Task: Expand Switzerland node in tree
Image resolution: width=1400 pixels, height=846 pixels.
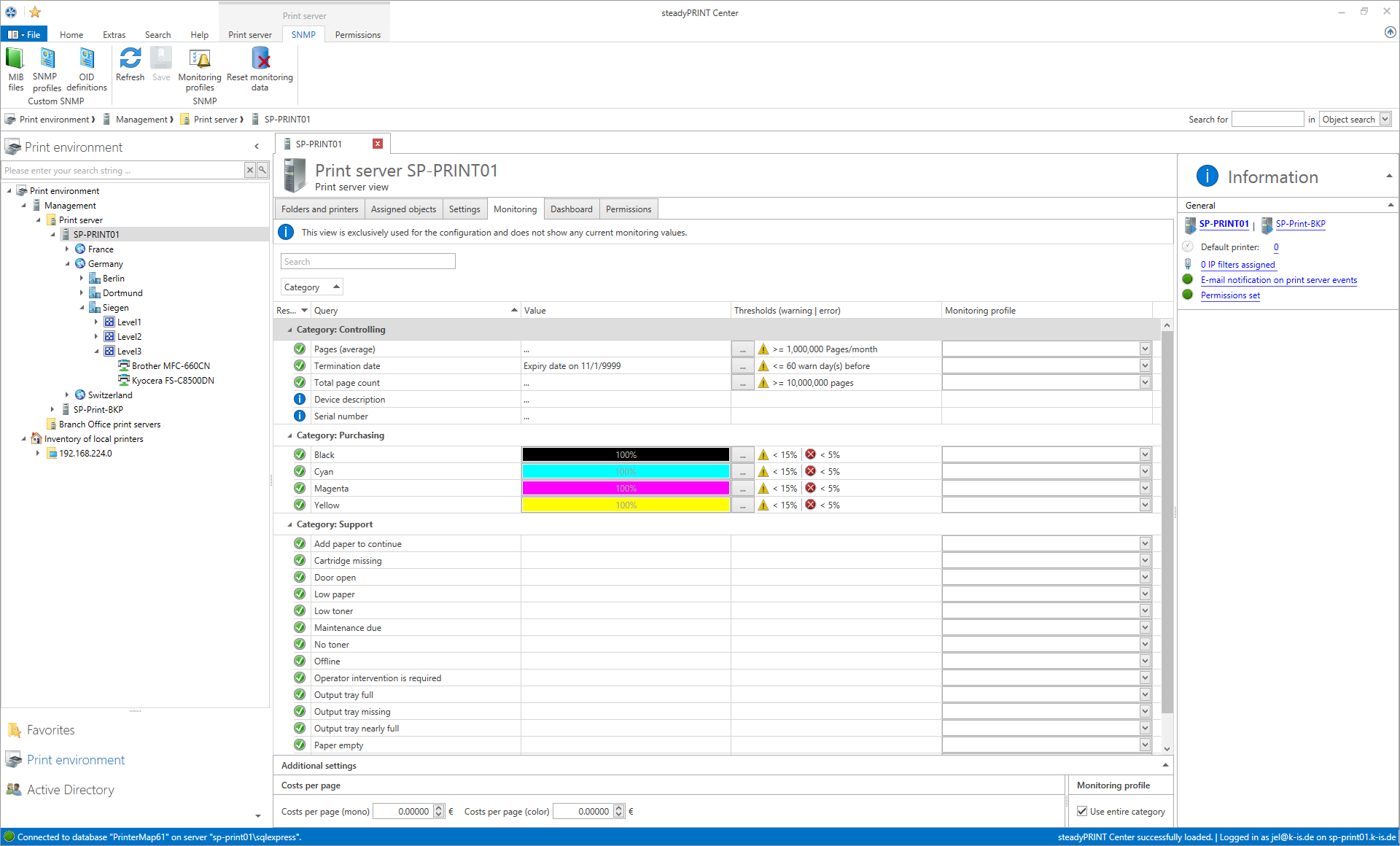Action: tap(67, 395)
